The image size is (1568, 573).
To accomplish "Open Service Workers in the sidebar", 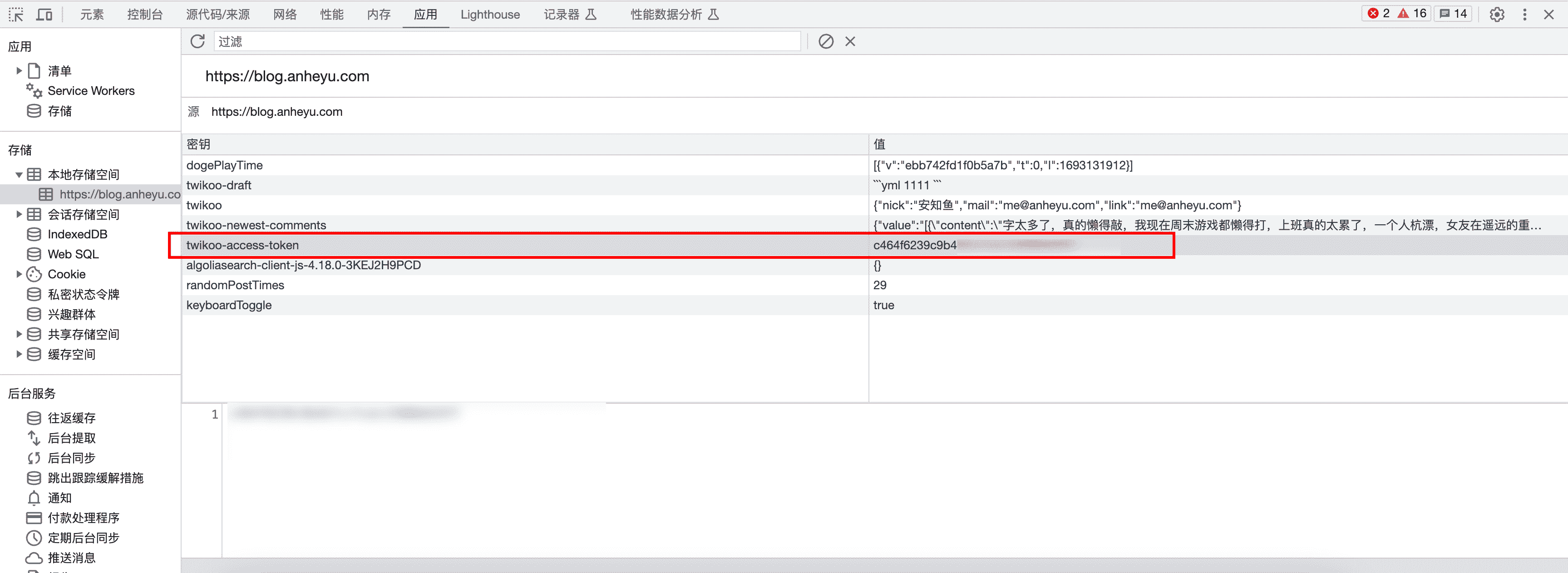I will tap(91, 91).
